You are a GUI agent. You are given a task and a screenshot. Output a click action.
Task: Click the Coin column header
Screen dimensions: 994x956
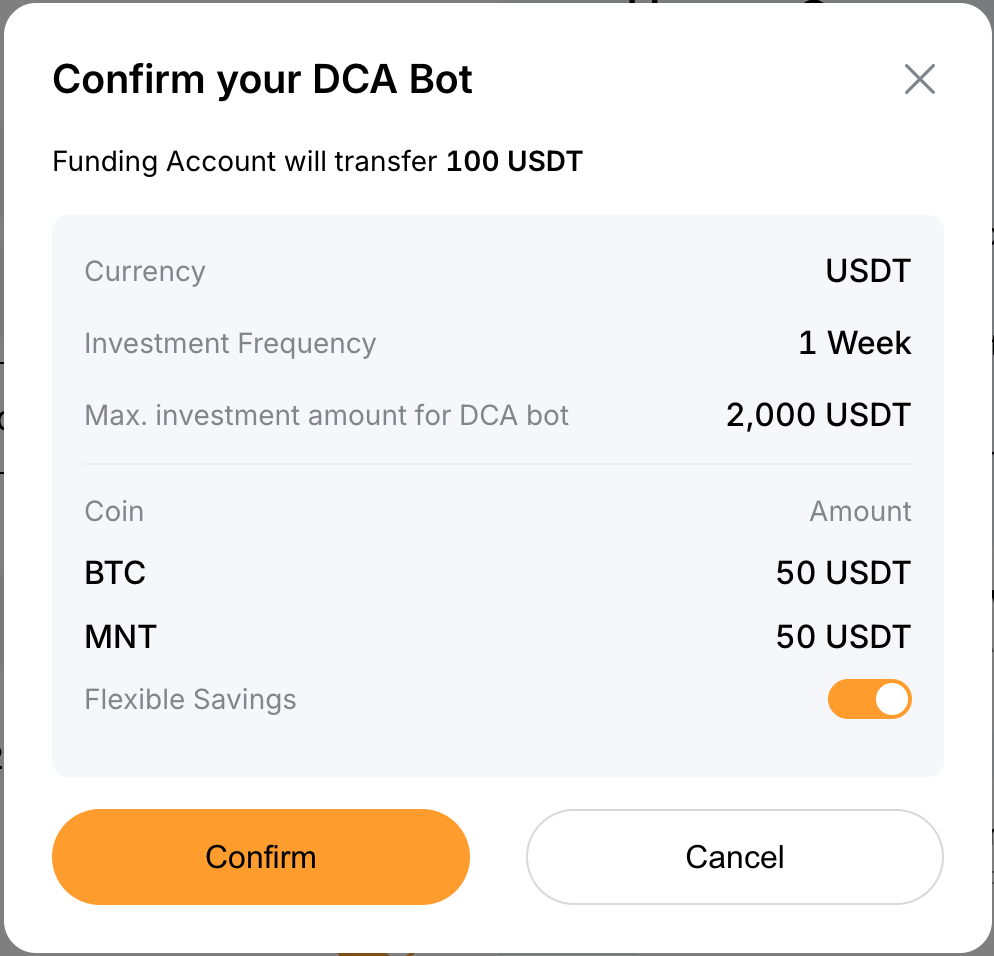click(x=113, y=511)
